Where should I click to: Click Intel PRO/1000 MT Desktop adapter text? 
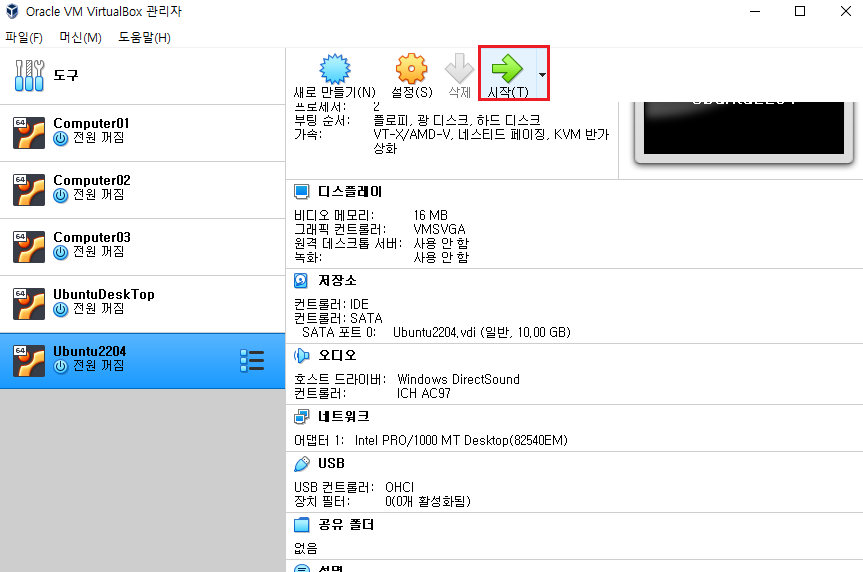point(461,440)
